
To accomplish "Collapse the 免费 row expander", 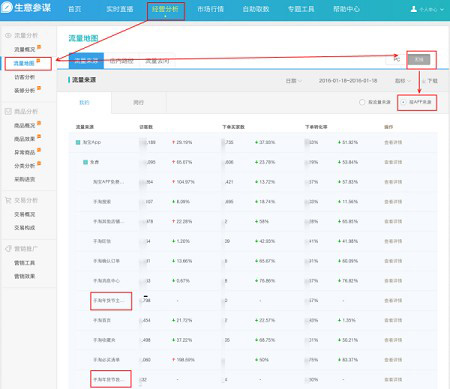I will tap(85, 162).
